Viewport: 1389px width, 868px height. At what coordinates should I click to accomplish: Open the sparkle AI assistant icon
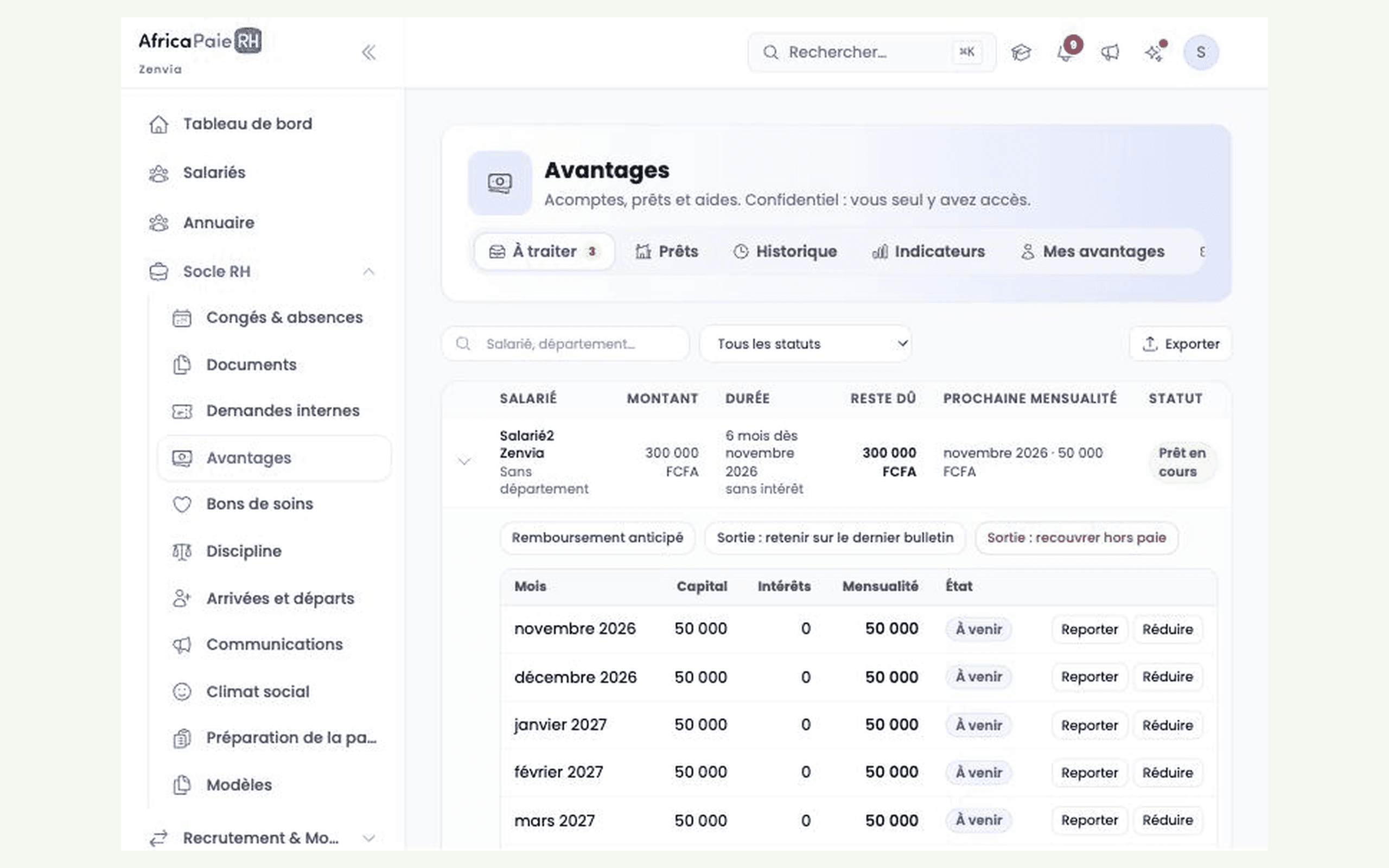coord(1154,52)
